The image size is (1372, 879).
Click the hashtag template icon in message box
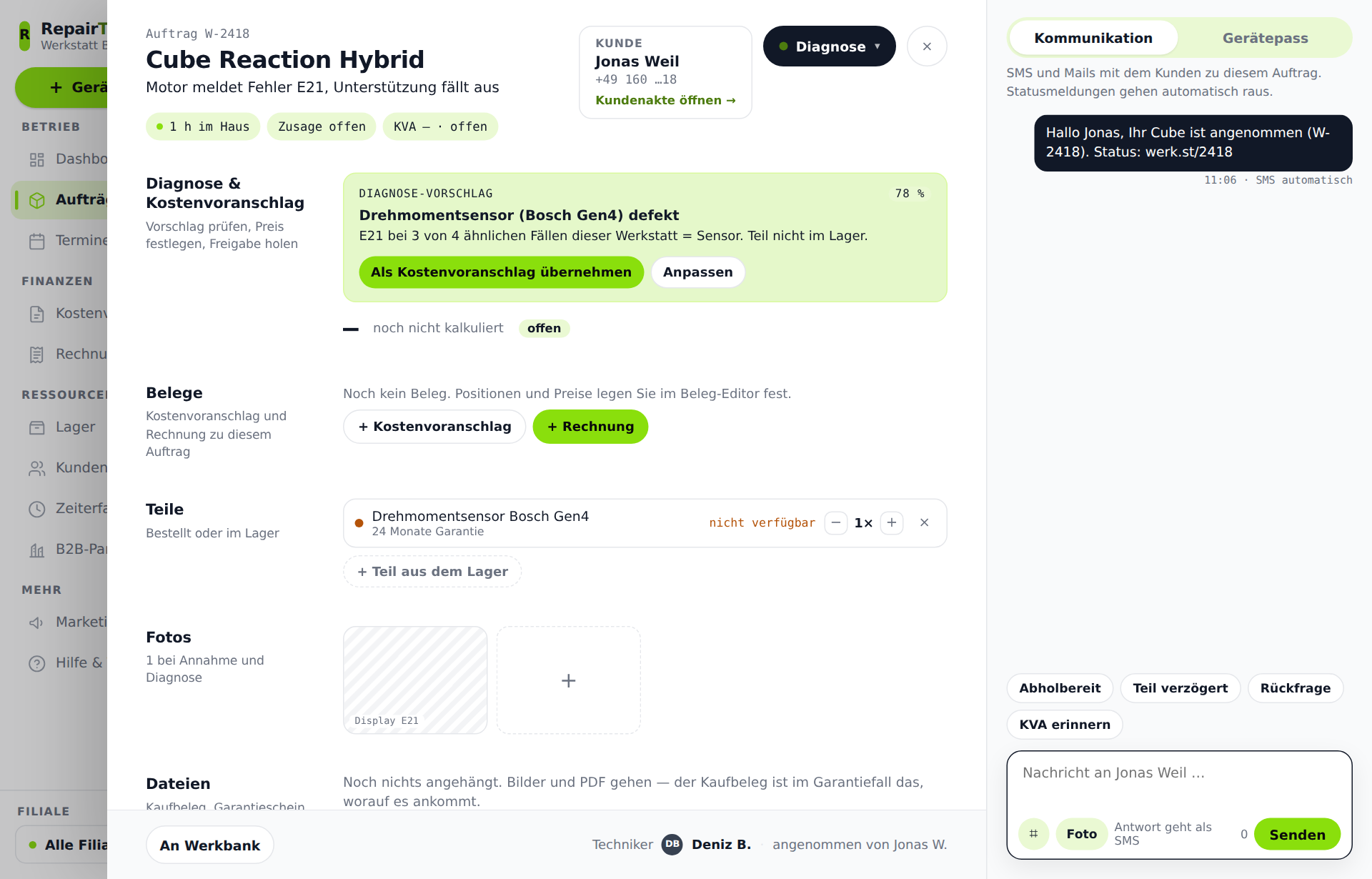(x=1033, y=834)
